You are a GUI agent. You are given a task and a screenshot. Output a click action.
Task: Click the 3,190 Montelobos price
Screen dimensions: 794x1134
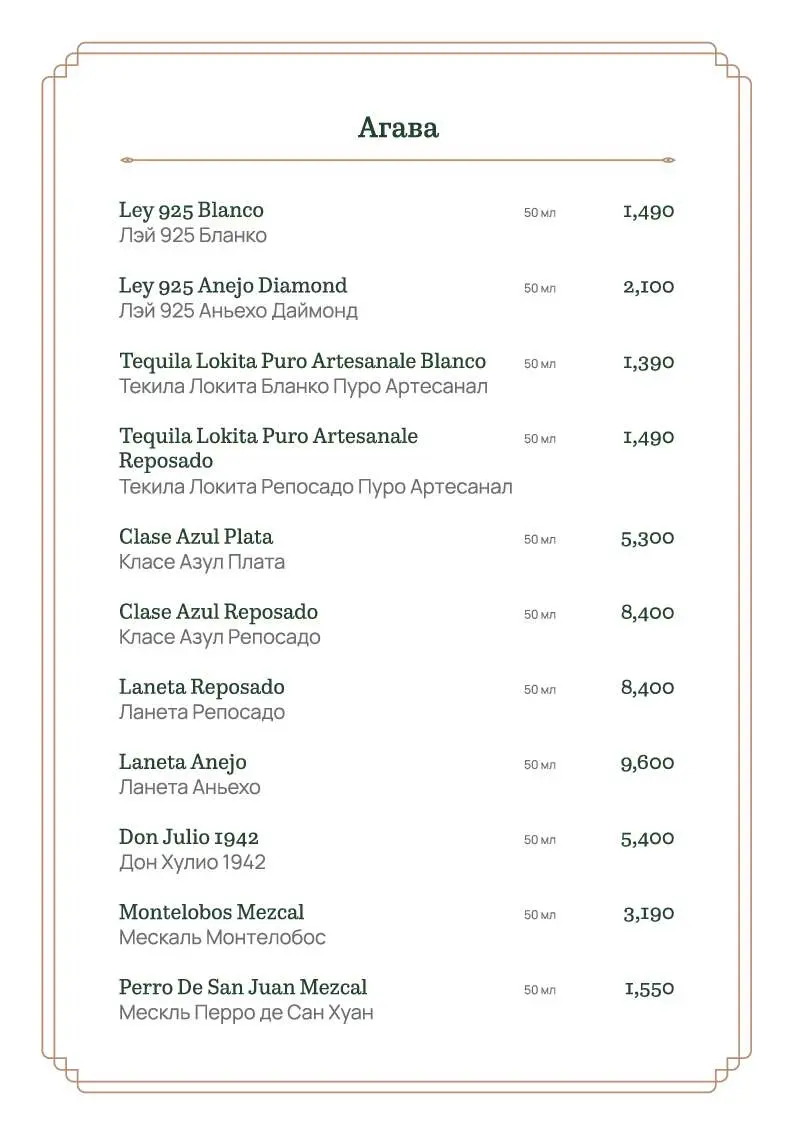click(649, 913)
